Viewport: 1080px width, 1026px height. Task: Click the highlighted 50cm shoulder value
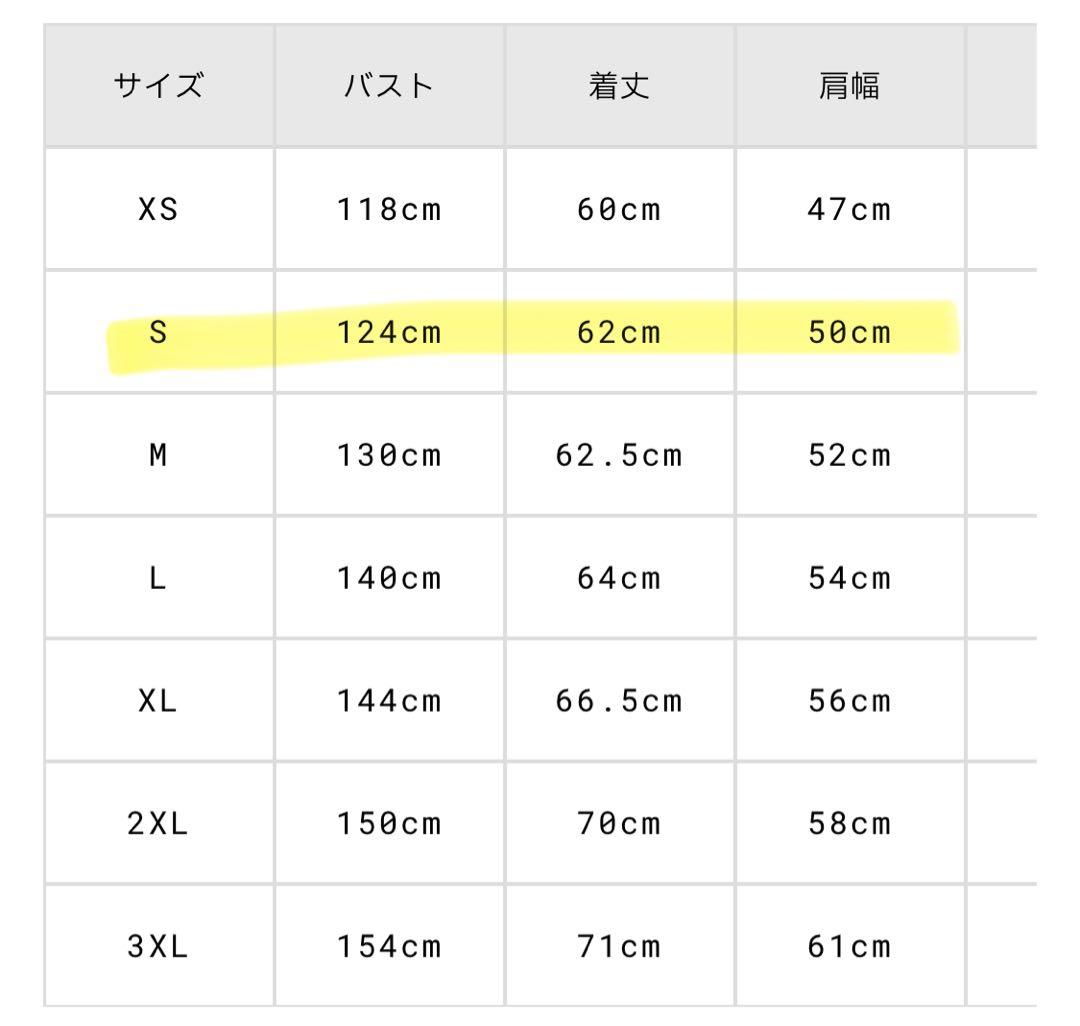pos(849,333)
